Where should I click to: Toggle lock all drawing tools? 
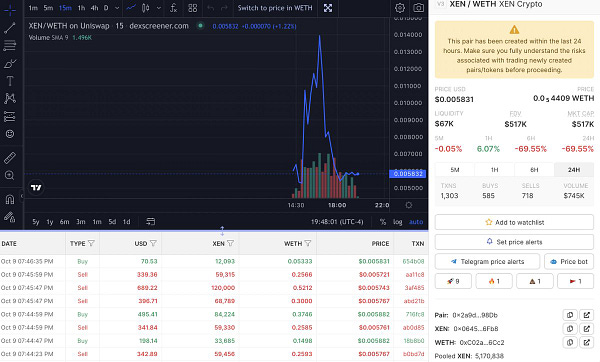(x=10, y=217)
